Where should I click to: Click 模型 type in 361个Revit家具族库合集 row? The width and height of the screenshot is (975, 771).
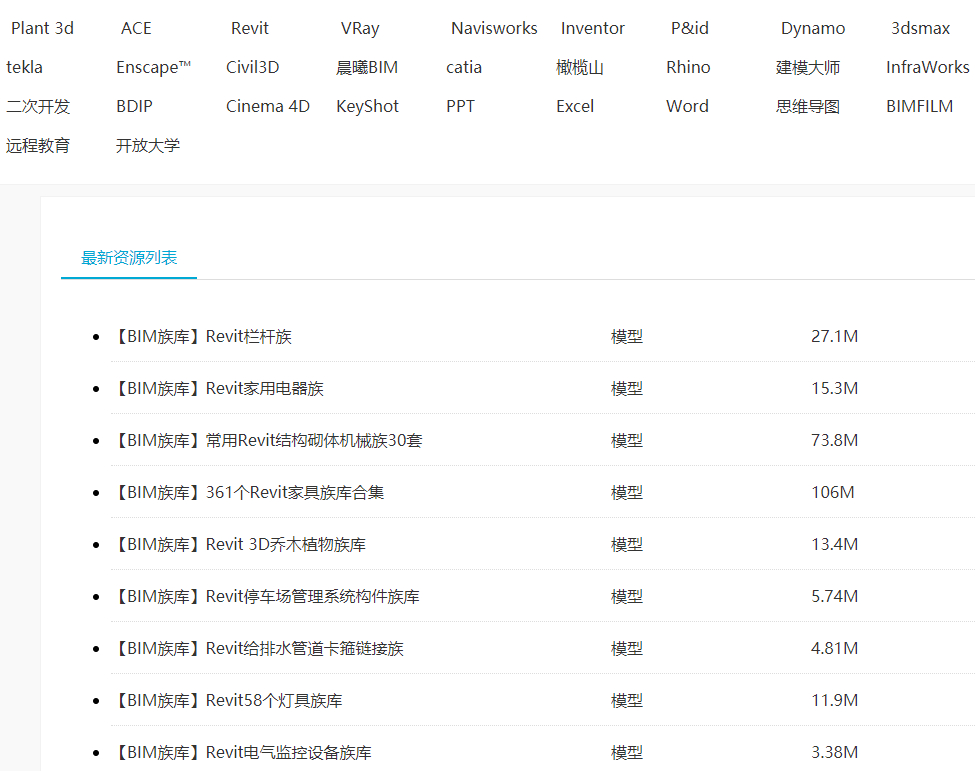tap(627, 492)
